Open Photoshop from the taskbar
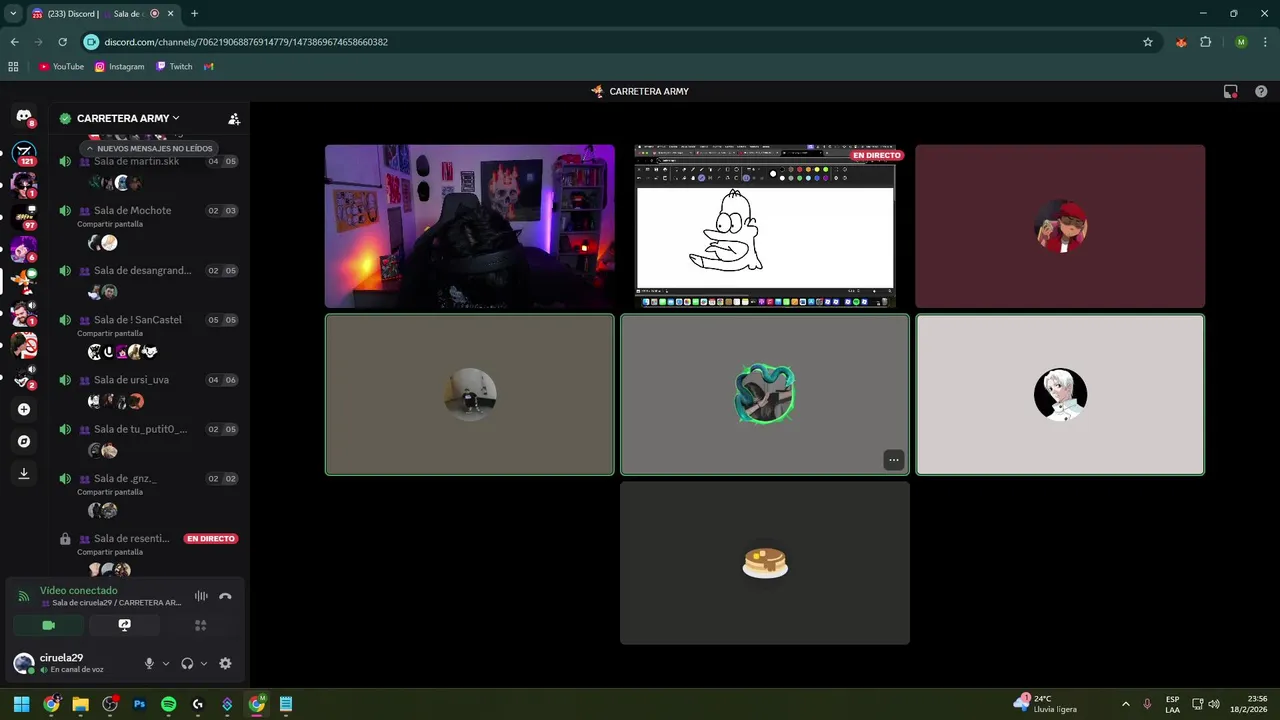 (x=139, y=704)
